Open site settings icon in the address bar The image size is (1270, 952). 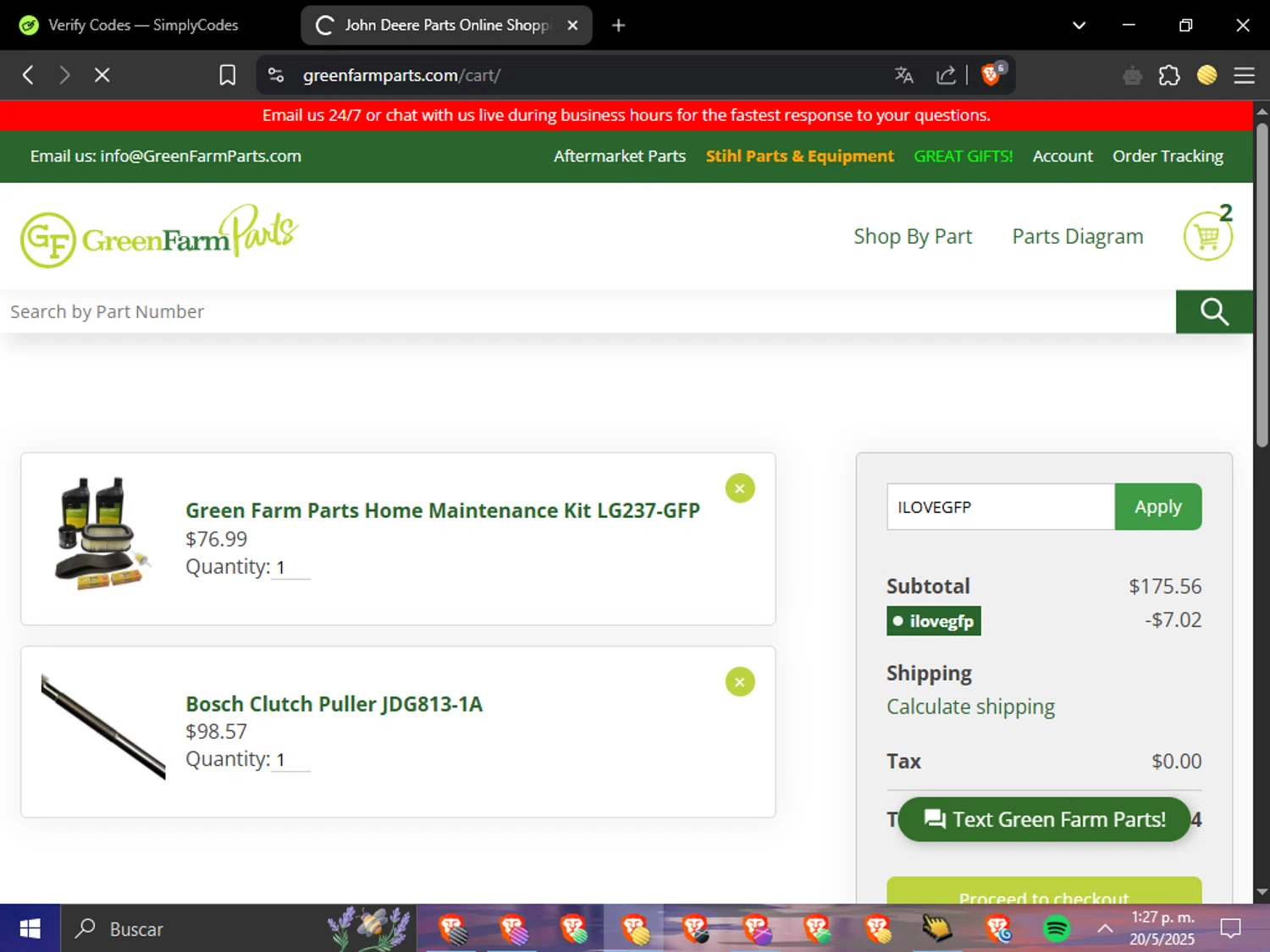(x=276, y=75)
